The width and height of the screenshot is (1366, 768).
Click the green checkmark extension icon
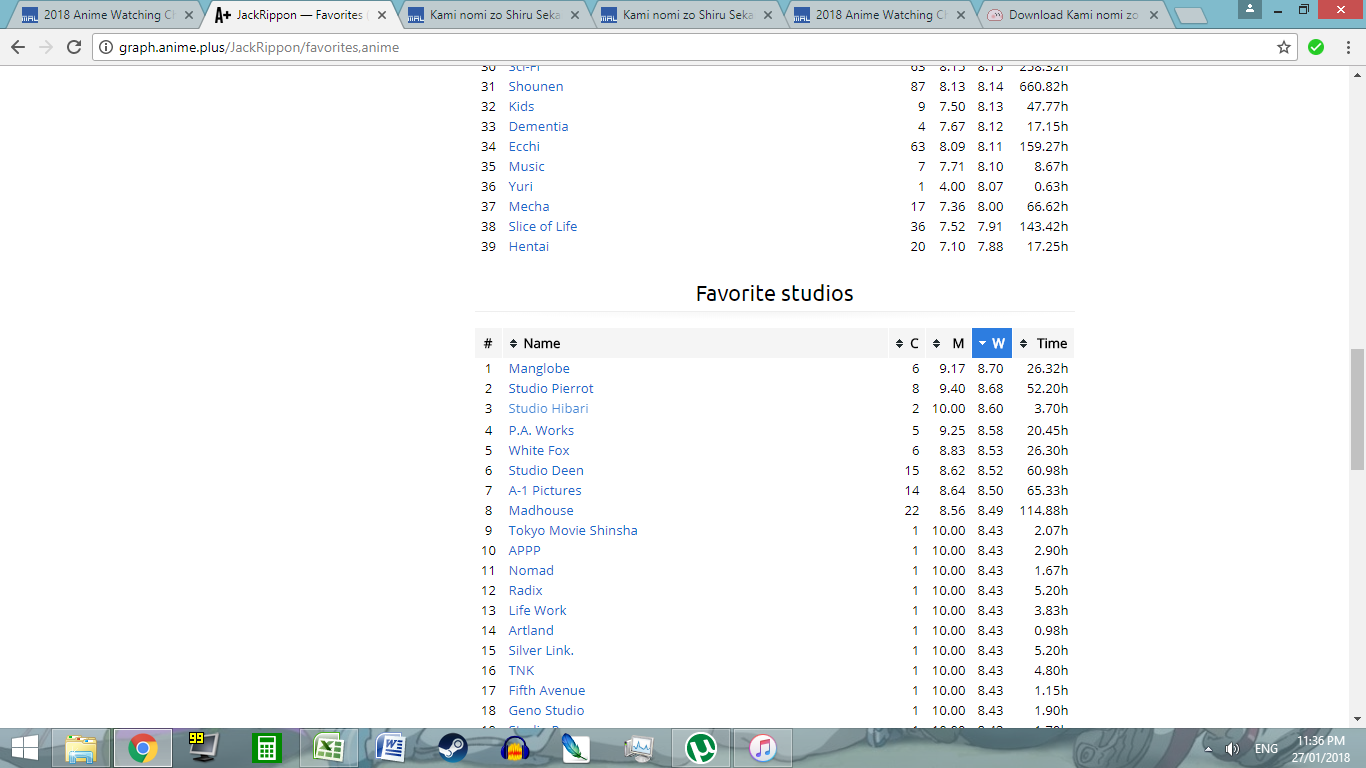tap(1316, 47)
